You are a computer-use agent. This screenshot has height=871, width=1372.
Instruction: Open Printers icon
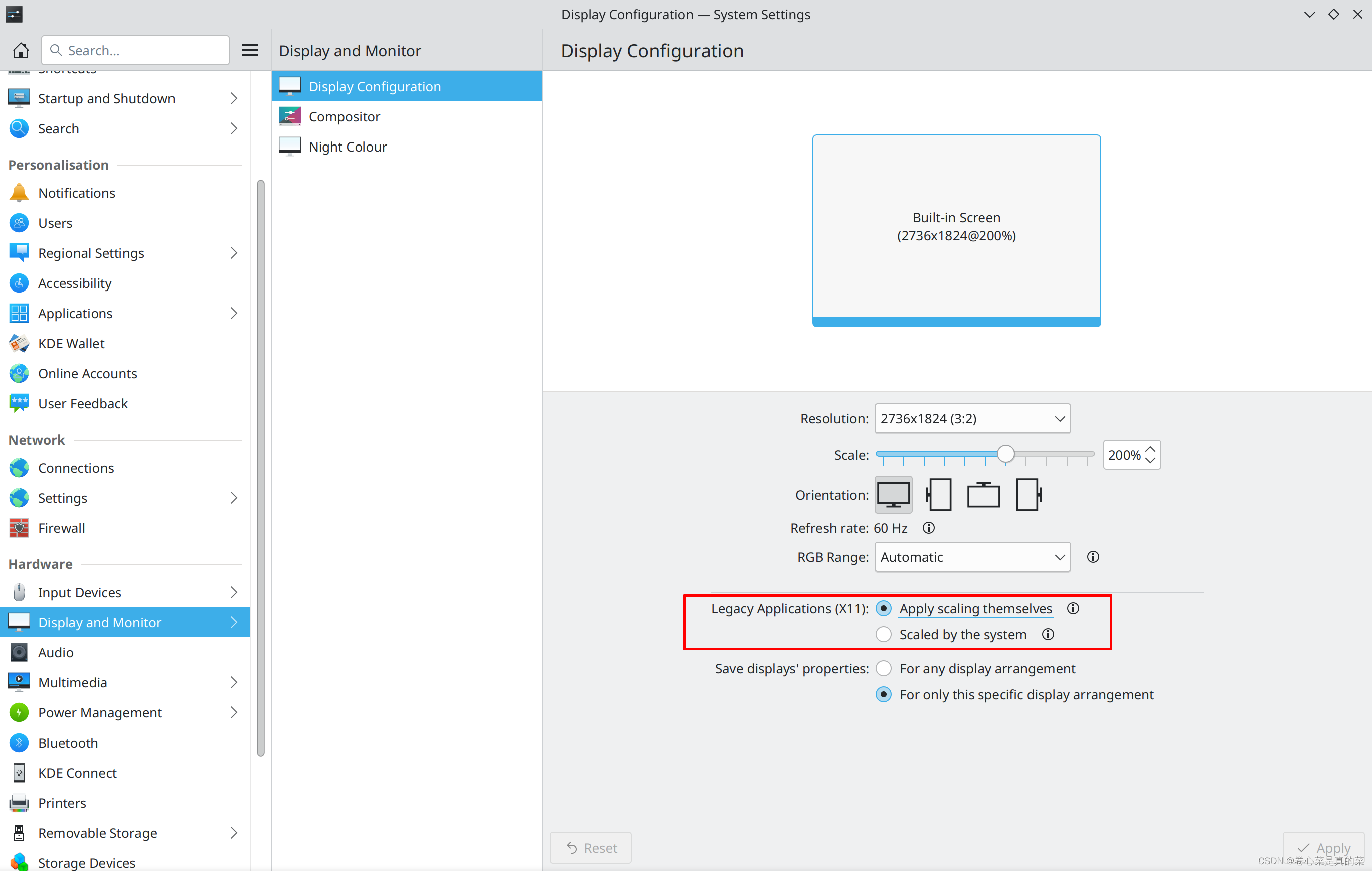pyautogui.click(x=19, y=803)
